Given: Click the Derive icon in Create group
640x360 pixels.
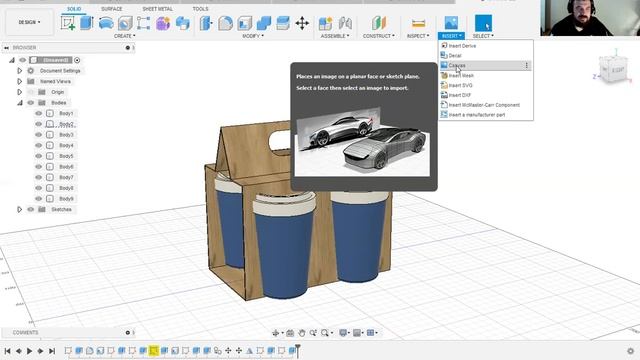Looking at the screenshot, I should coord(182,23).
